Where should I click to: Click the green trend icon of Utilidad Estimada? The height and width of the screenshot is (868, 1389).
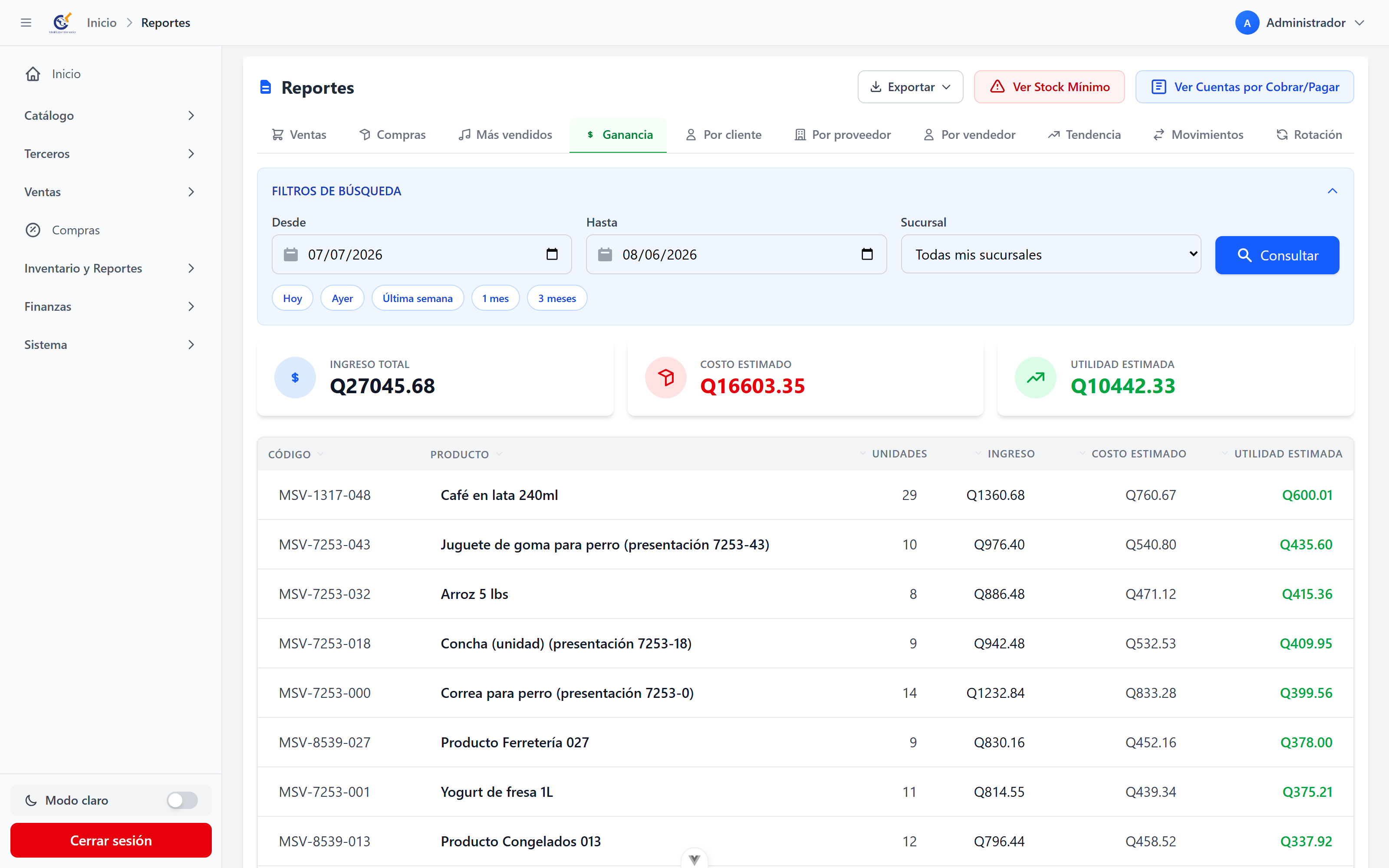pos(1035,378)
